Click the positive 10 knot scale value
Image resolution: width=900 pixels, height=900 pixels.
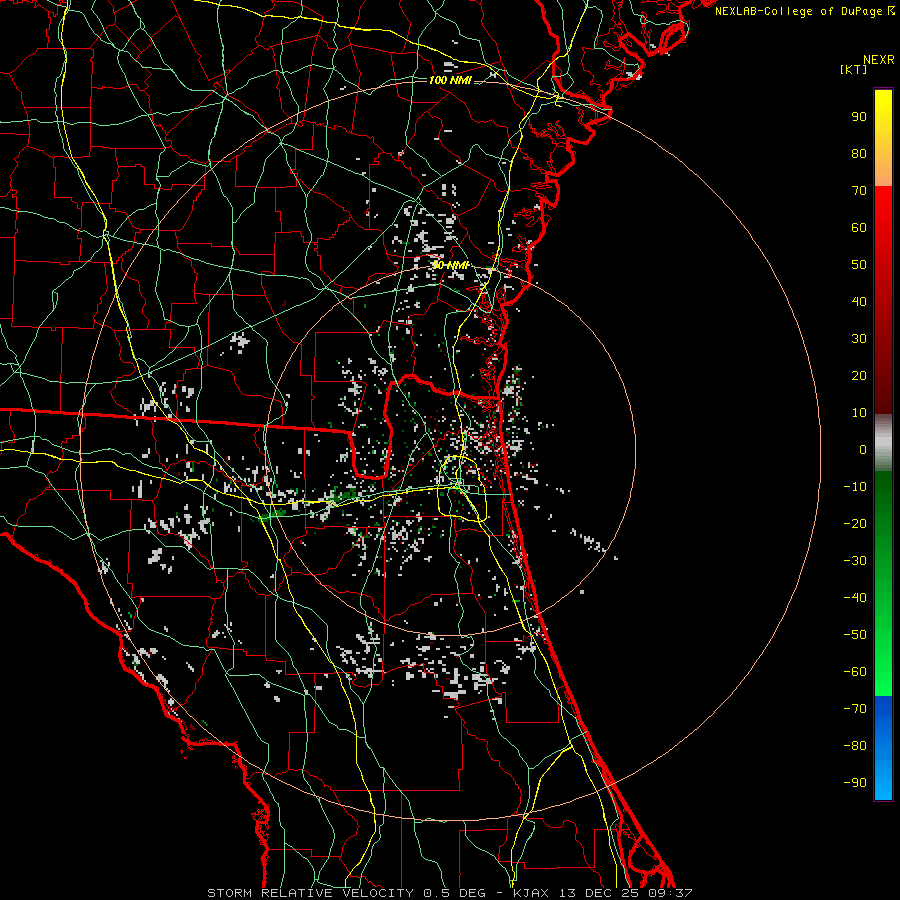tap(859, 413)
